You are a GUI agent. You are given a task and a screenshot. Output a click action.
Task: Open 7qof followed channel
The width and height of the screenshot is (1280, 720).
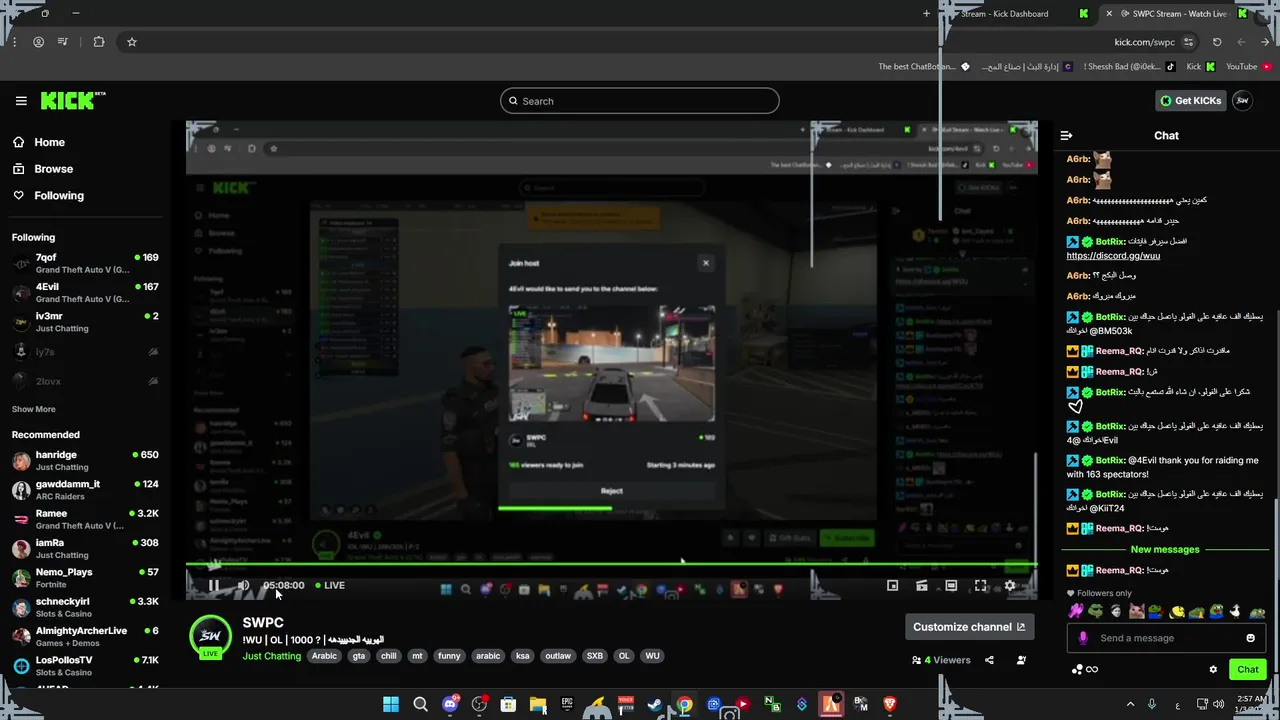point(85,264)
